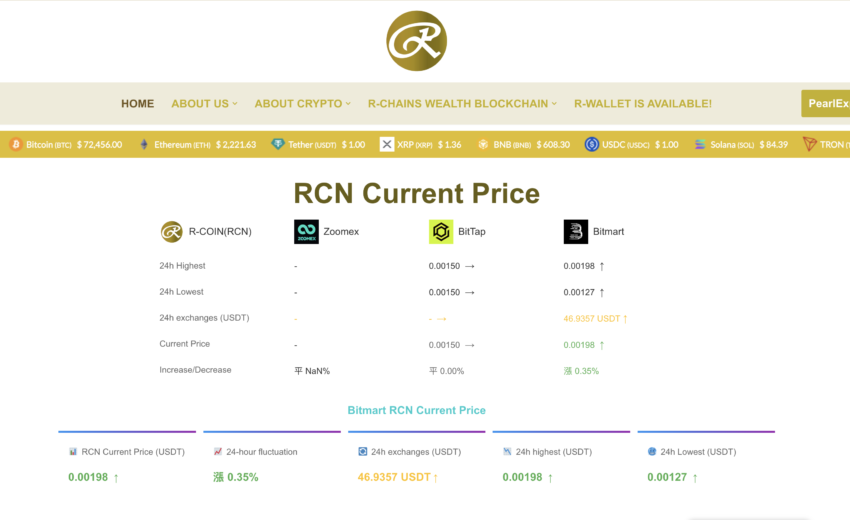Click the Bitmart RCN Current Price heading
Image resolution: width=850 pixels, height=520 pixels.
pos(416,410)
